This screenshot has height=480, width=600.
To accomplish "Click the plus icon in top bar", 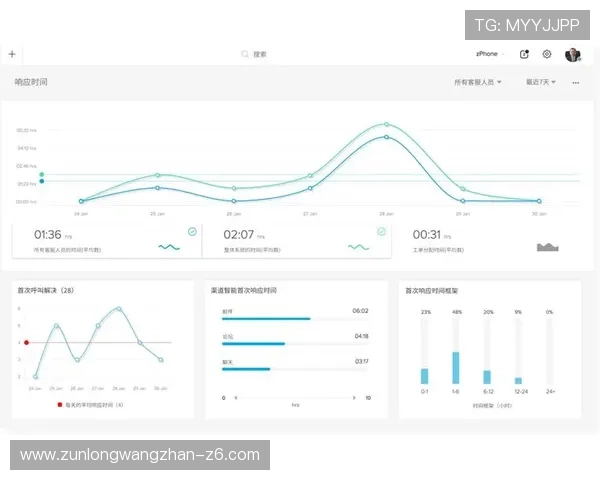I will click(x=12, y=54).
